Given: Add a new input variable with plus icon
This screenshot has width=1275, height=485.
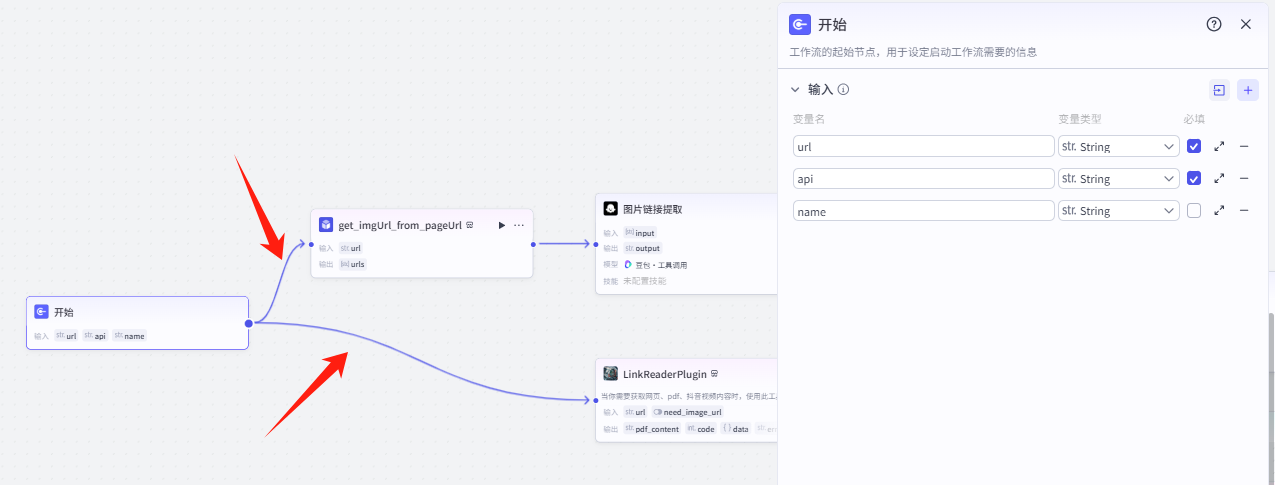Looking at the screenshot, I should [x=1247, y=90].
